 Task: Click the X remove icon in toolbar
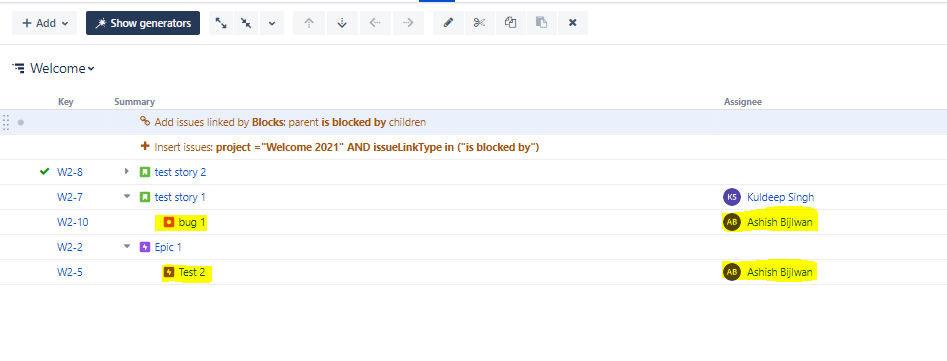click(x=573, y=23)
